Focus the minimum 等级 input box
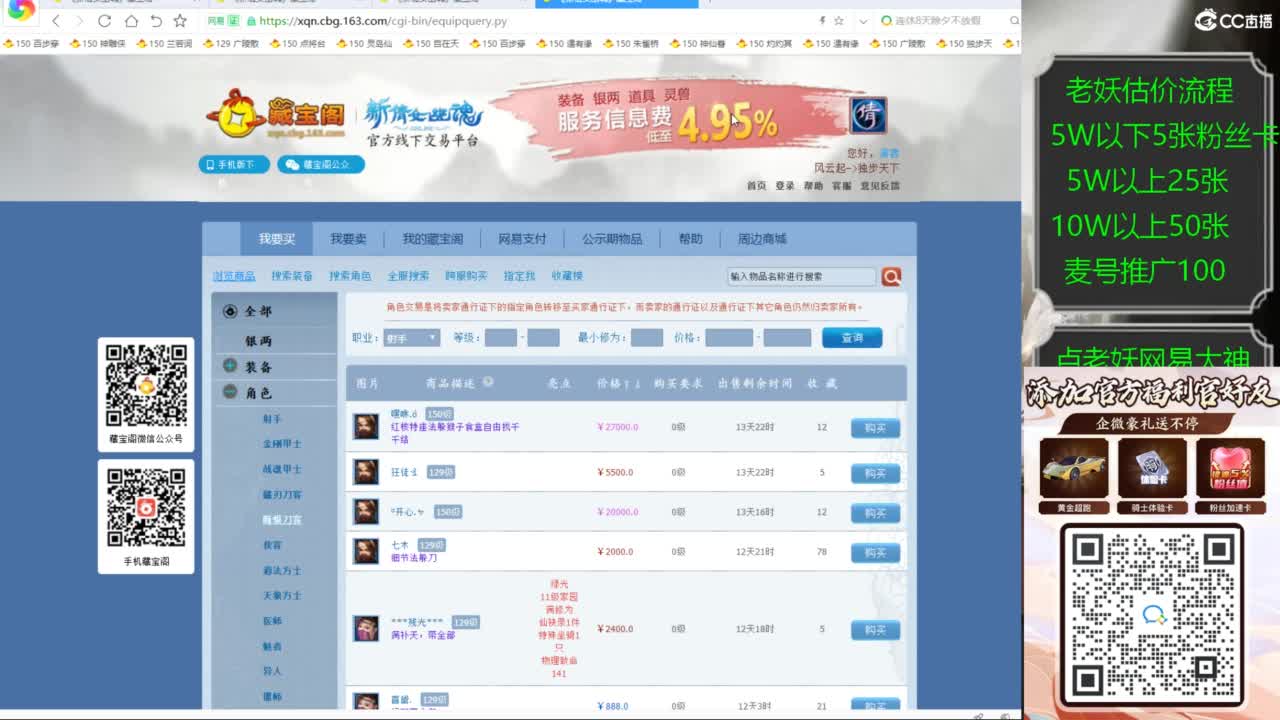 pos(501,338)
